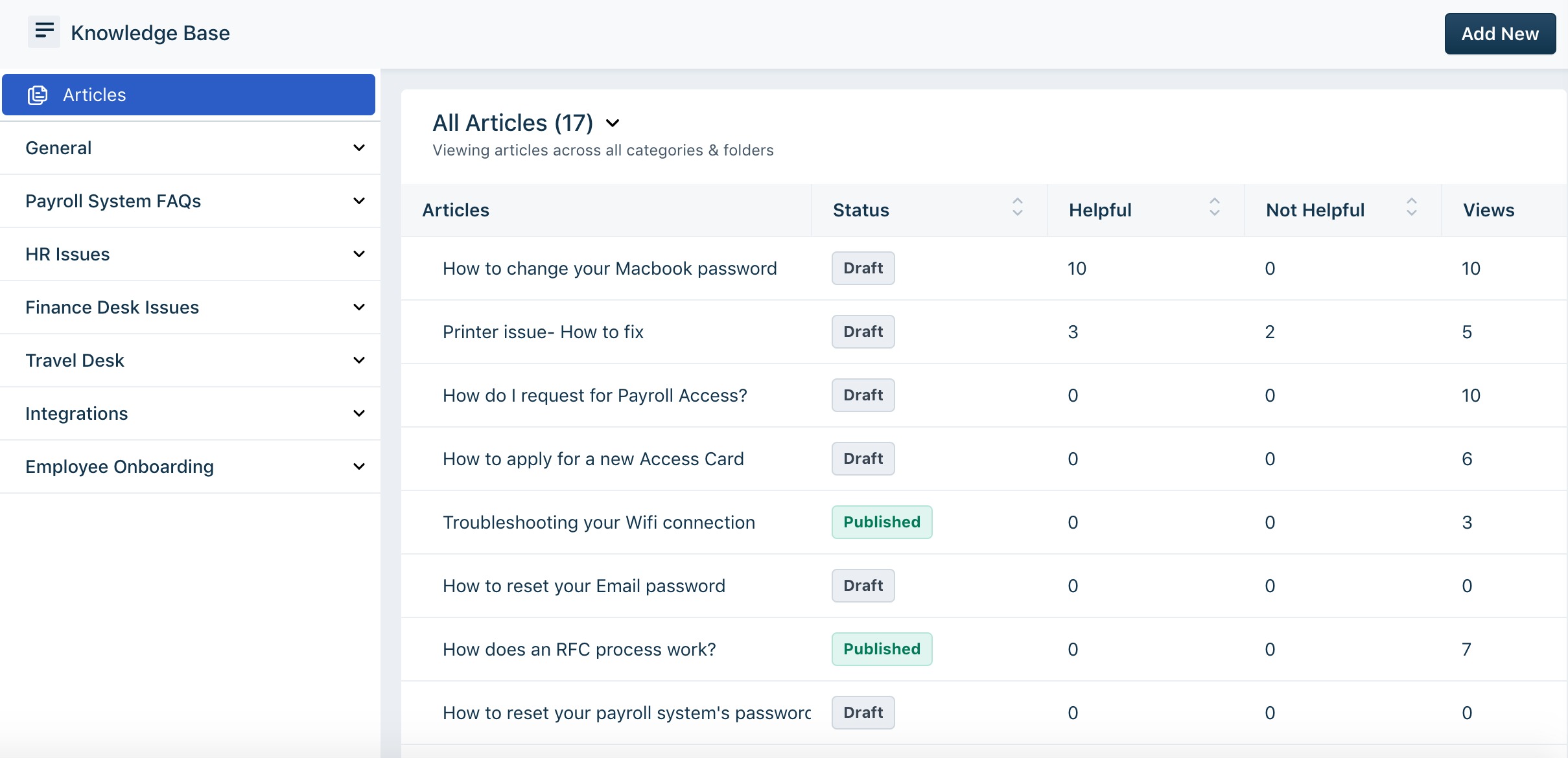Open 'How to change your Macbook password' article

pyautogui.click(x=609, y=269)
